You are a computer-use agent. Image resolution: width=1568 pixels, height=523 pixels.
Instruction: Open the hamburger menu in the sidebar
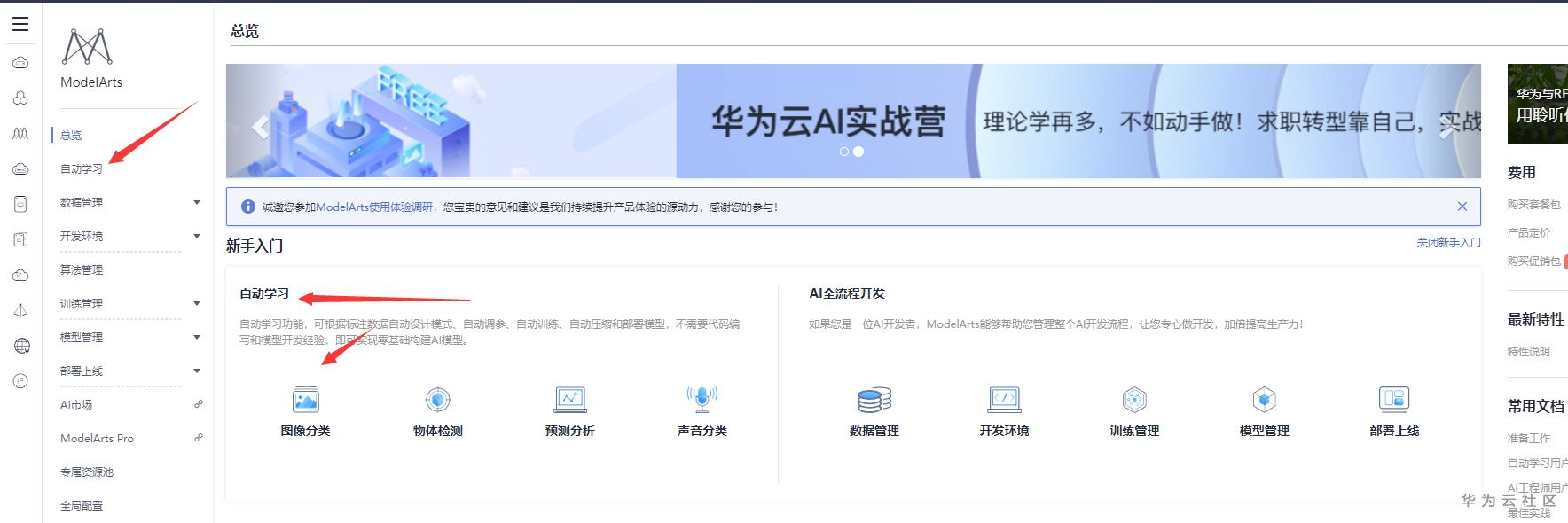click(x=20, y=24)
